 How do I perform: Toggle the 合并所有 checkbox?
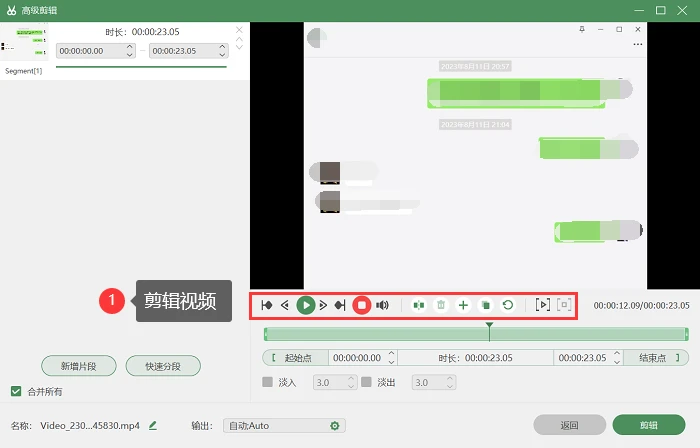pos(16,391)
